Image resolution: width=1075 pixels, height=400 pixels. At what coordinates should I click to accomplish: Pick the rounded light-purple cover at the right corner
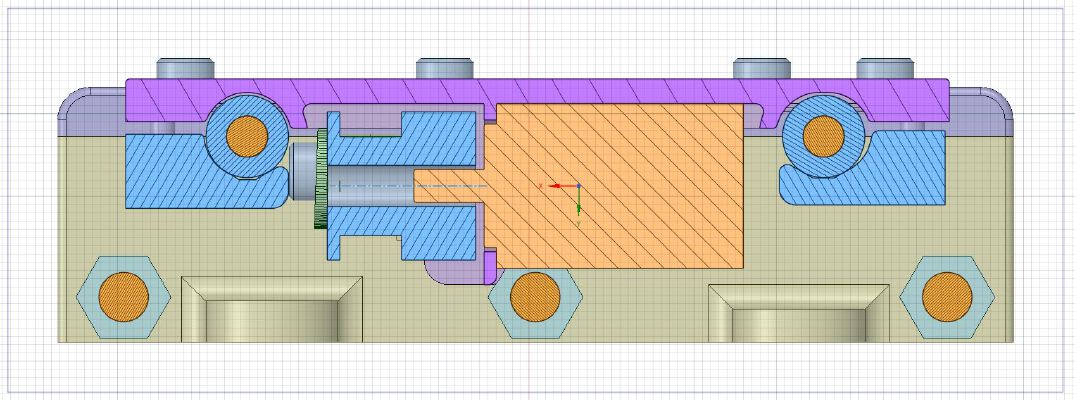click(x=982, y=113)
